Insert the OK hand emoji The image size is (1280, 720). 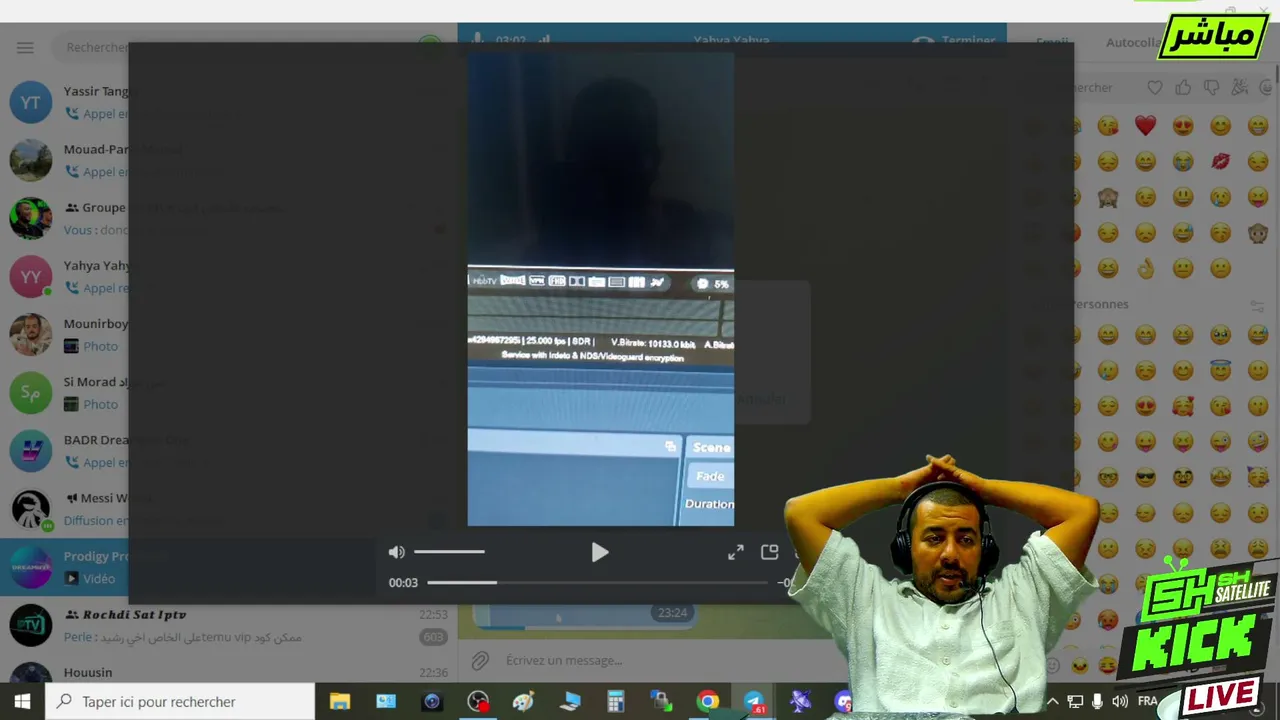point(1145,268)
